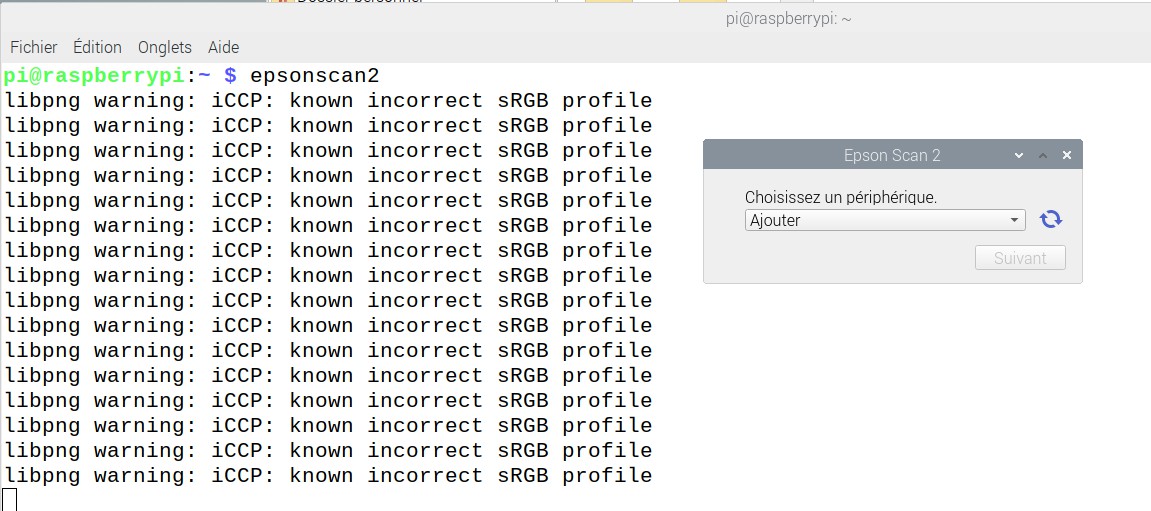
Task: Click the first libpng warning line
Action: [328, 101]
